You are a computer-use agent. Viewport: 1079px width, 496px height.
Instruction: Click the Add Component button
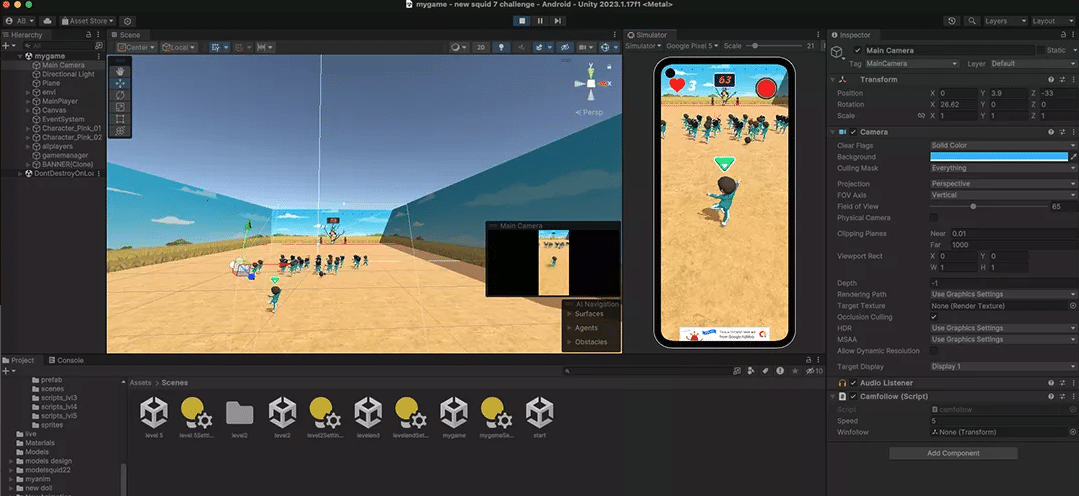(953, 453)
